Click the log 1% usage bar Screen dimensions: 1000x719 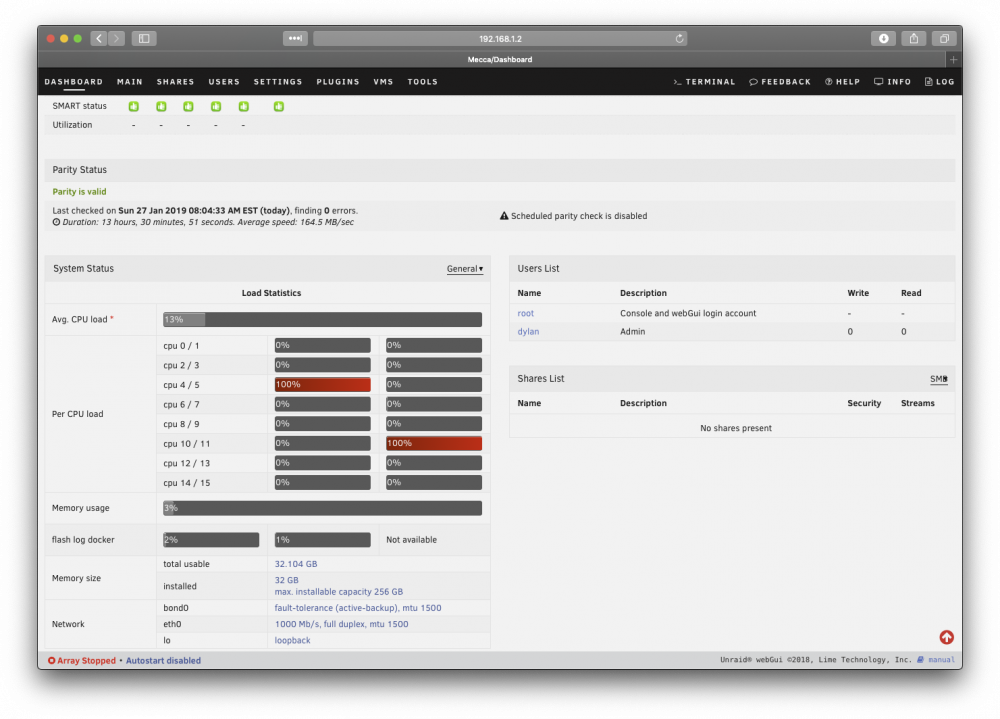(x=322, y=540)
